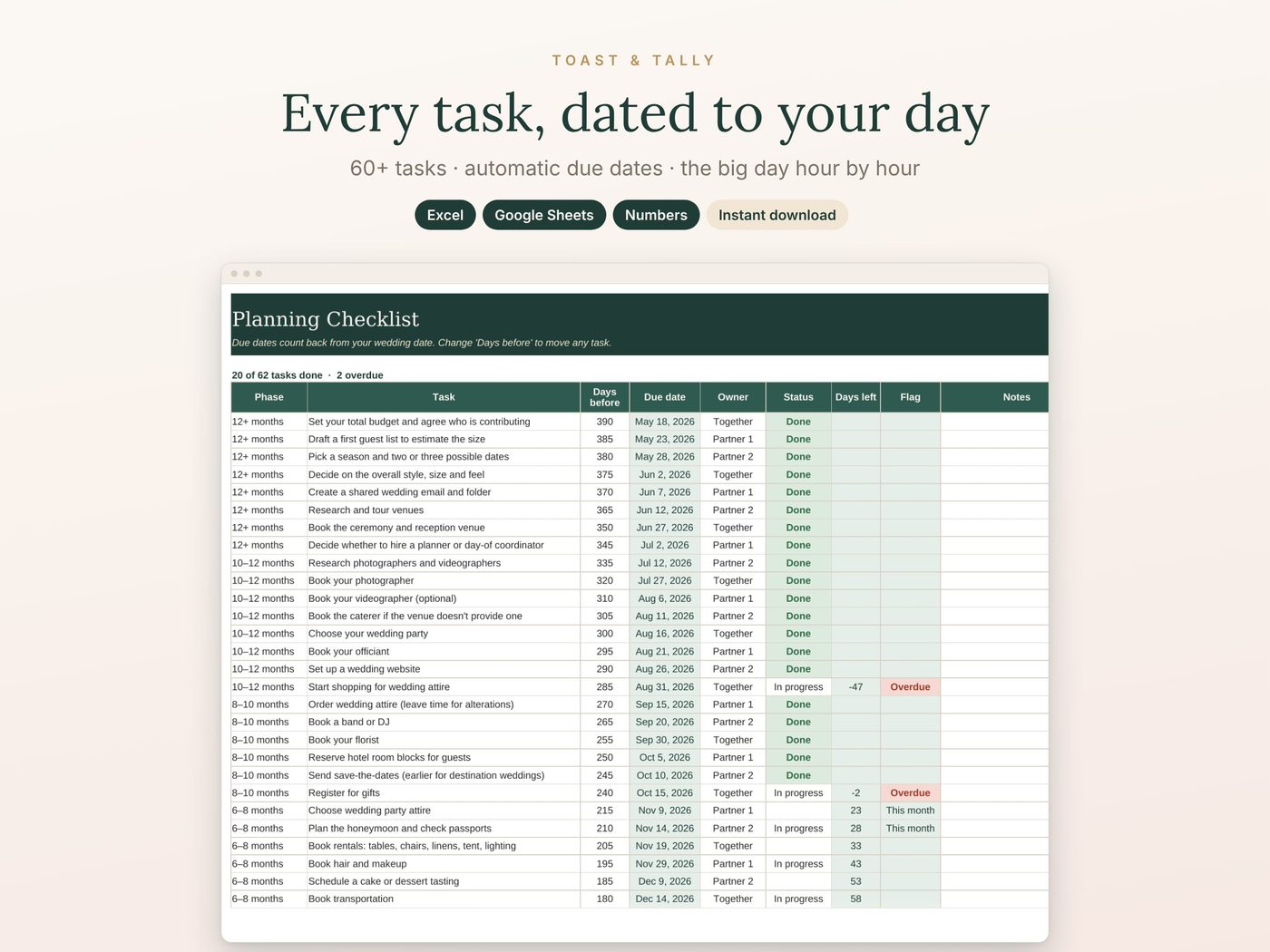The height and width of the screenshot is (952, 1270).
Task: Click the Due date column header
Action: point(665,397)
